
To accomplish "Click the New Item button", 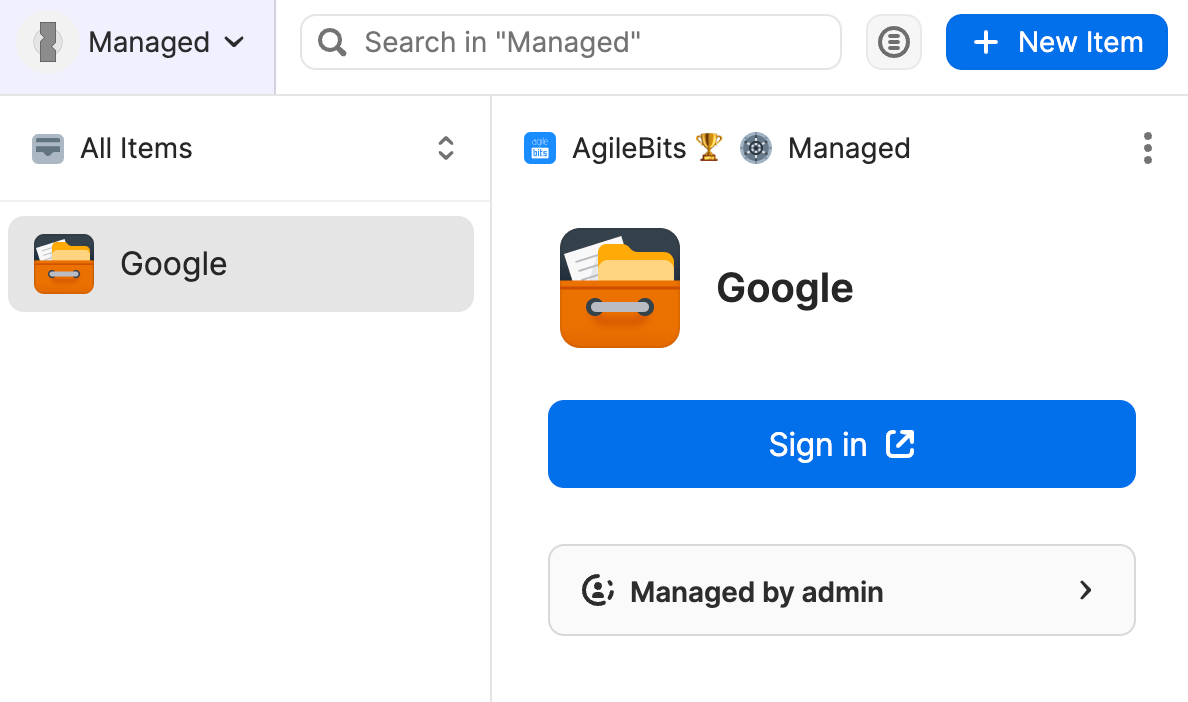I will coord(1056,42).
